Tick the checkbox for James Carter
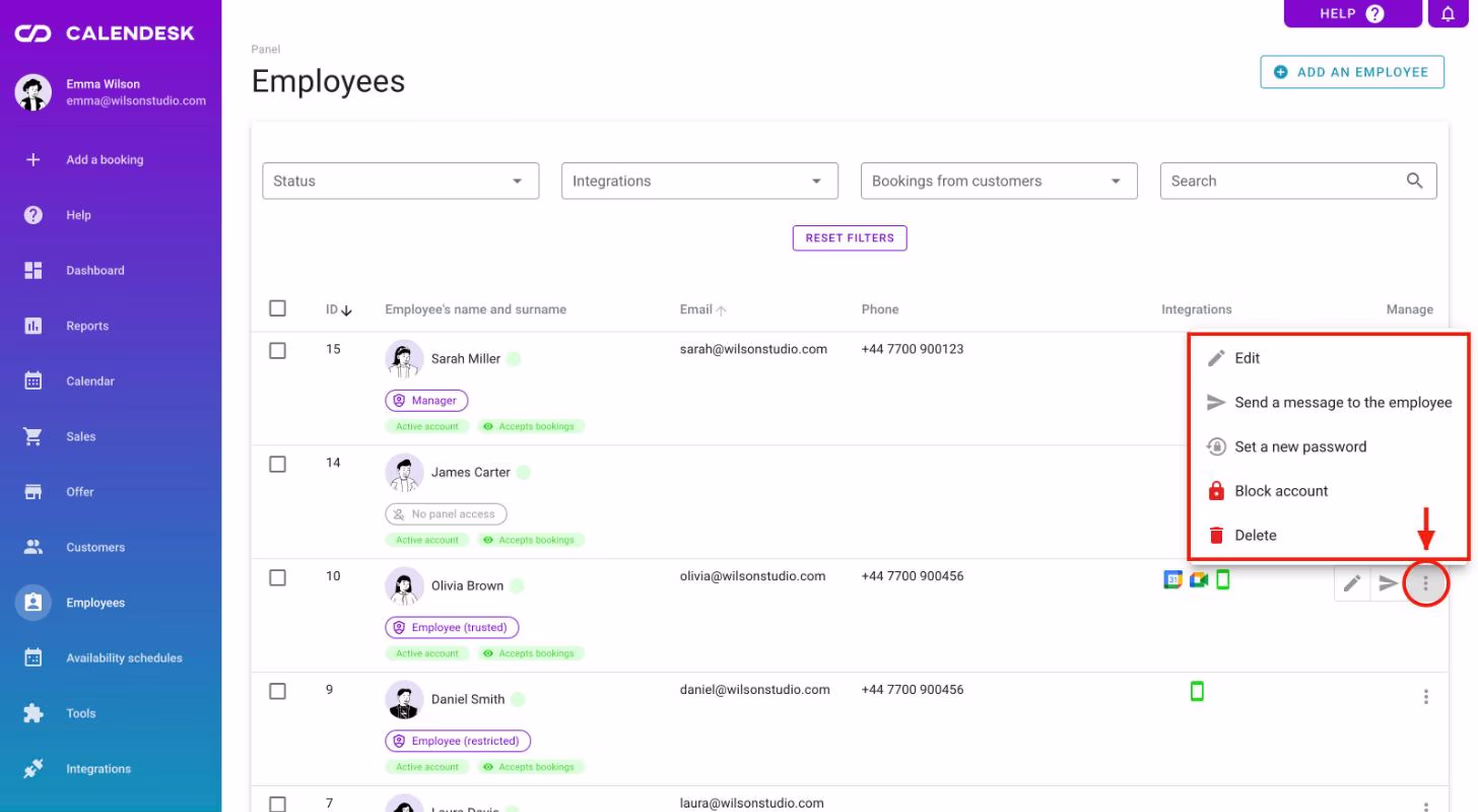Viewport: 1478px width, 812px height. [278, 464]
